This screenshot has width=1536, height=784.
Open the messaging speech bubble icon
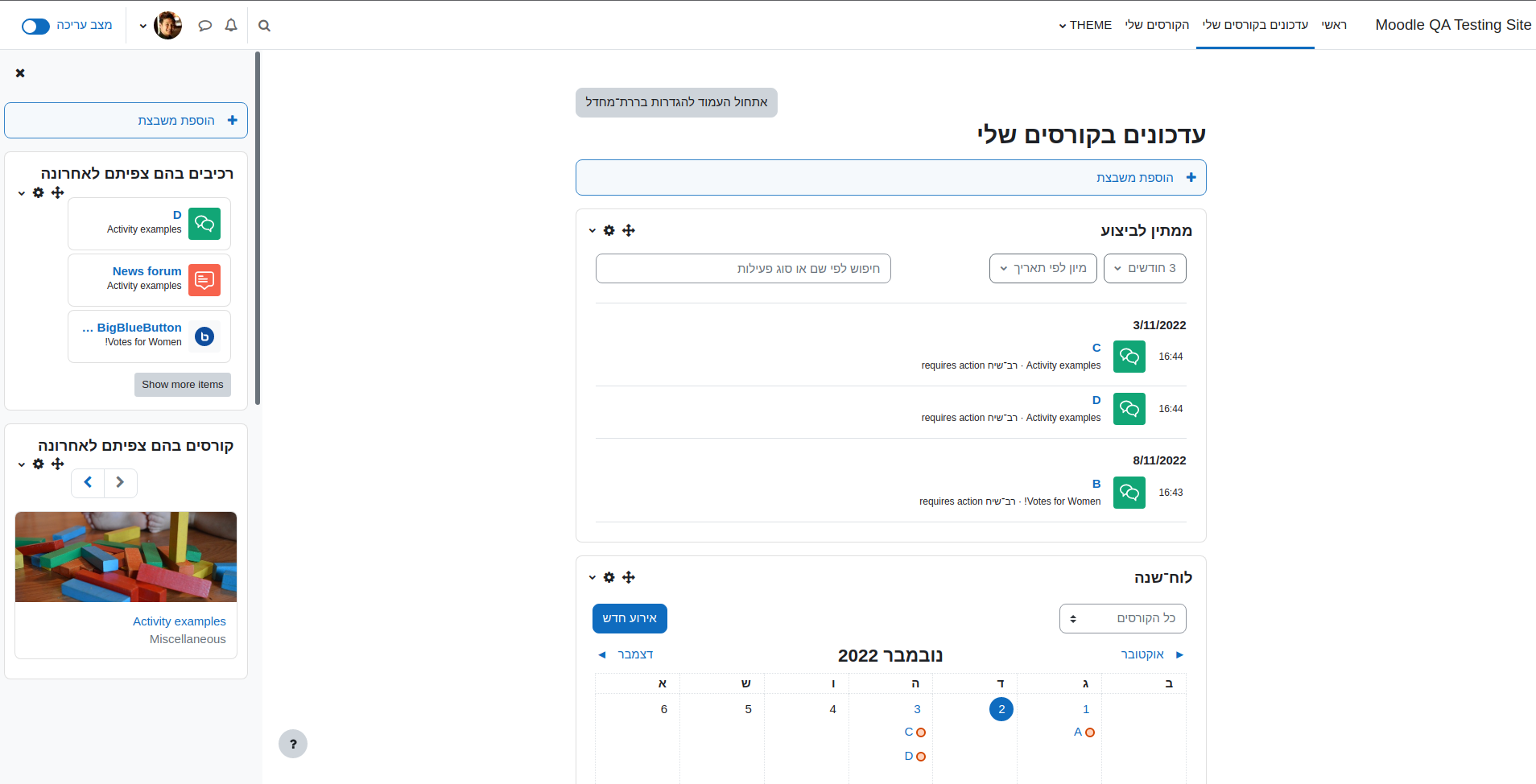(205, 26)
